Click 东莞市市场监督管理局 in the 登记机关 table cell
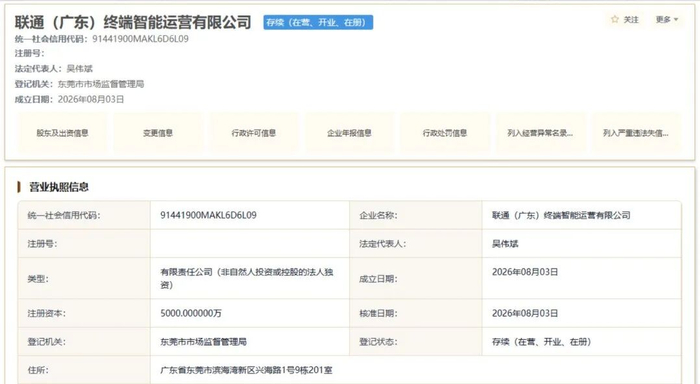The width and height of the screenshot is (700, 384). (203, 342)
